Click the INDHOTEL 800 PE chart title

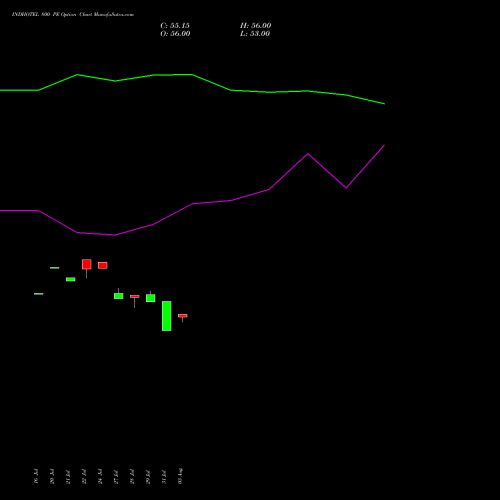(73, 15)
